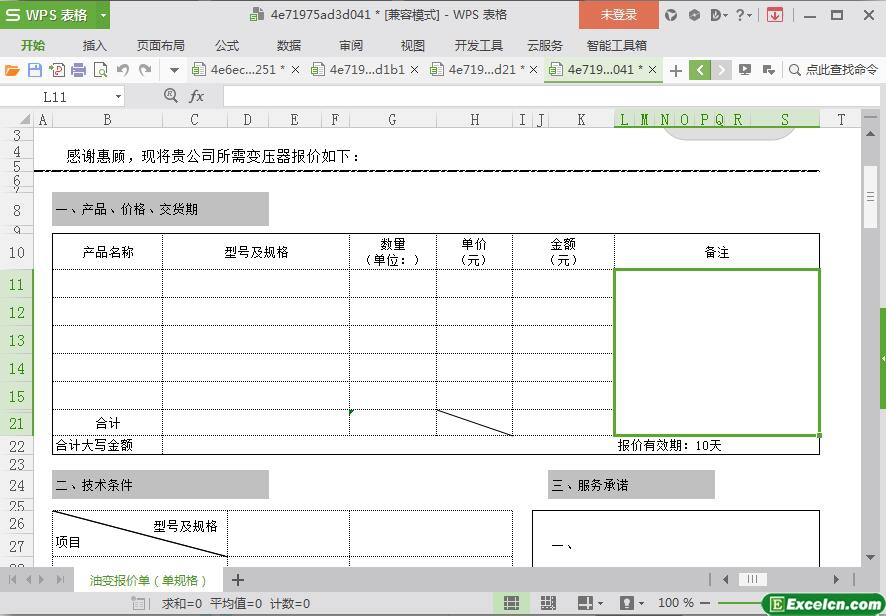Click the open folder icon in toolbar
886x616 pixels.
pyautogui.click(x=12, y=70)
